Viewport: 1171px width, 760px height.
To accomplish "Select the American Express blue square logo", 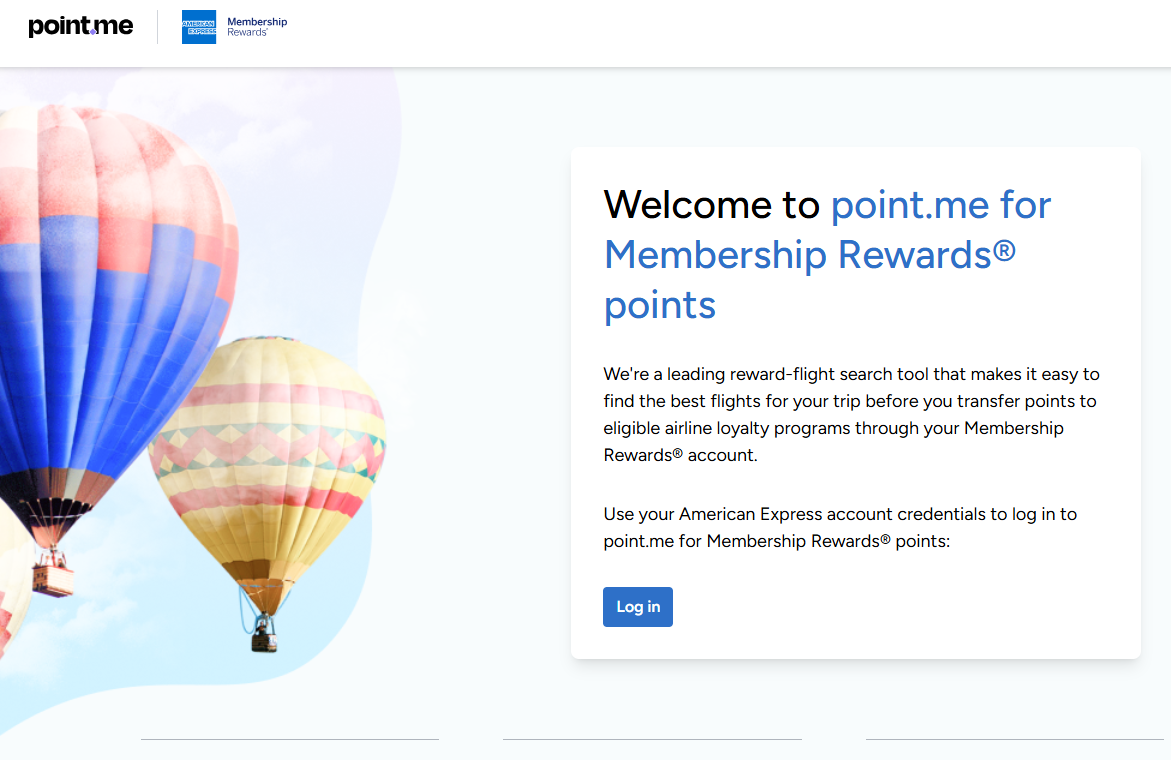I will [197, 26].
